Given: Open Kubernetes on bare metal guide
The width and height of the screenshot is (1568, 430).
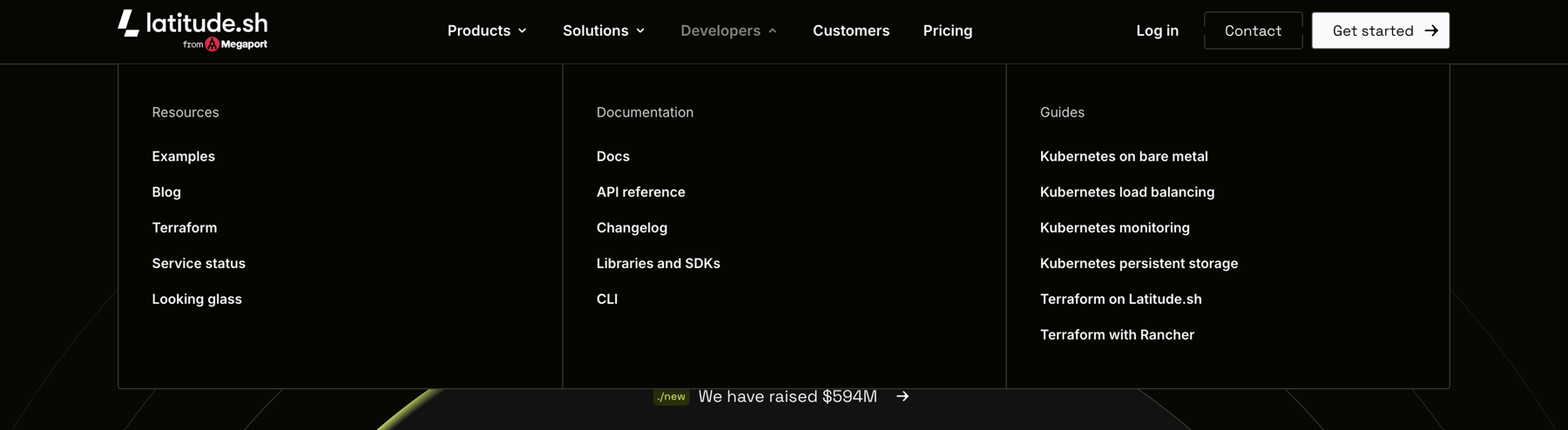Looking at the screenshot, I should 1124,157.
